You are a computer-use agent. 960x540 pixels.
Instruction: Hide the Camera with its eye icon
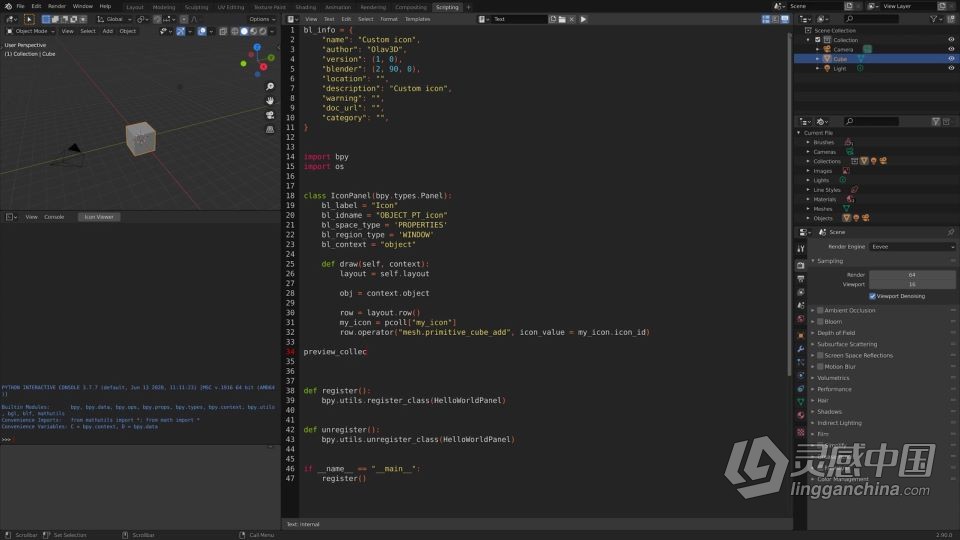pos(951,49)
